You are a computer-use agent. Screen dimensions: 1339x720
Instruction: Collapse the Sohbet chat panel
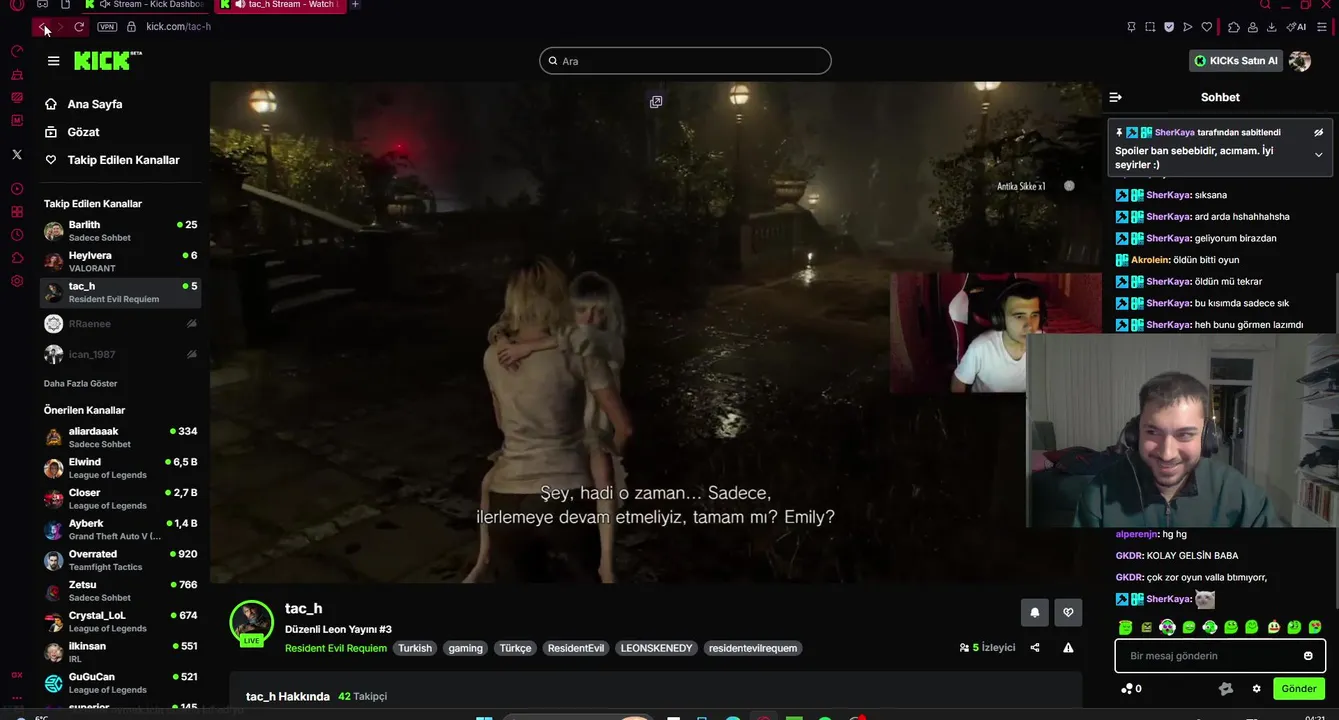click(x=1115, y=97)
